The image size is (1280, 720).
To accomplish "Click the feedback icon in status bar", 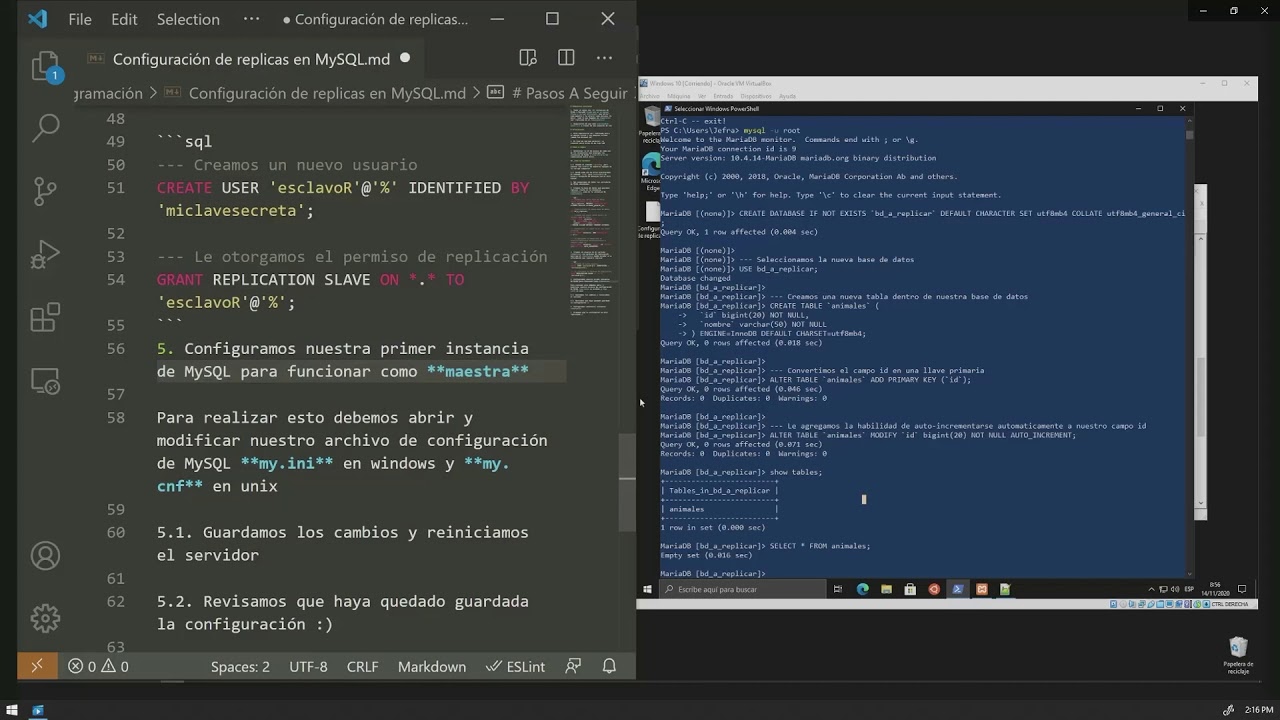I will (573, 666).
